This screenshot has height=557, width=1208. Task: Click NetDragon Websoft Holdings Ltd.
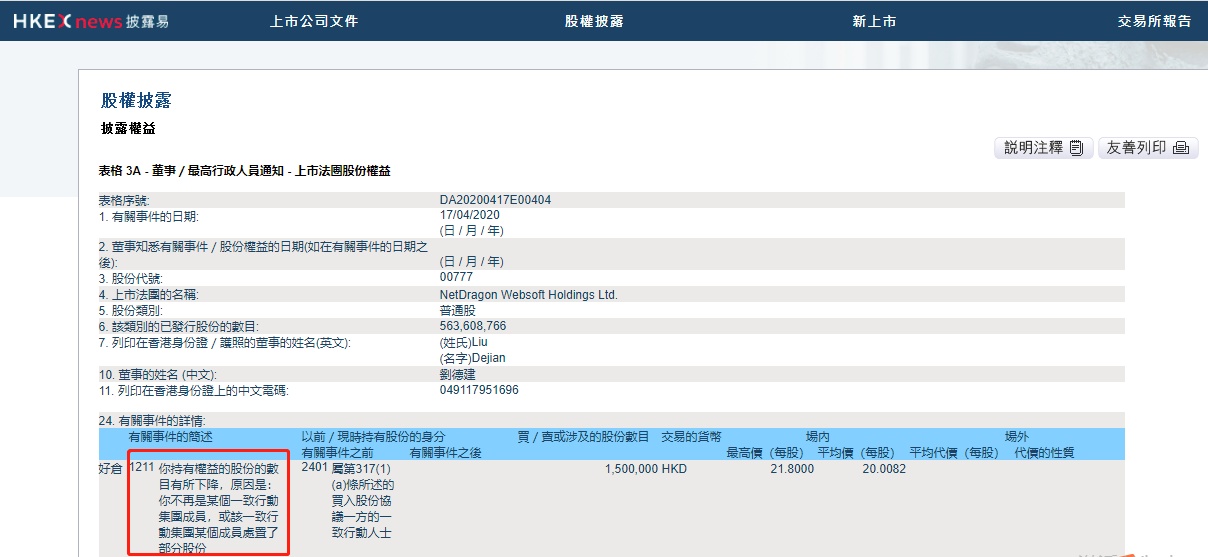[x=529, y=295]
